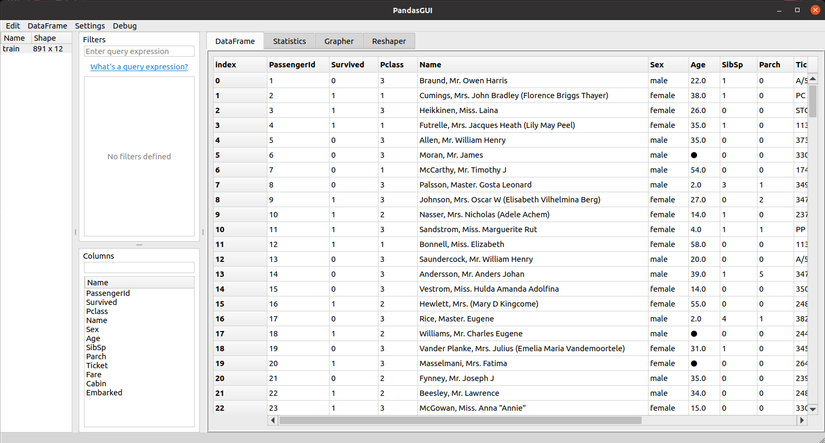Click the splitter handle above Columns panel

(x=139, y=245)
